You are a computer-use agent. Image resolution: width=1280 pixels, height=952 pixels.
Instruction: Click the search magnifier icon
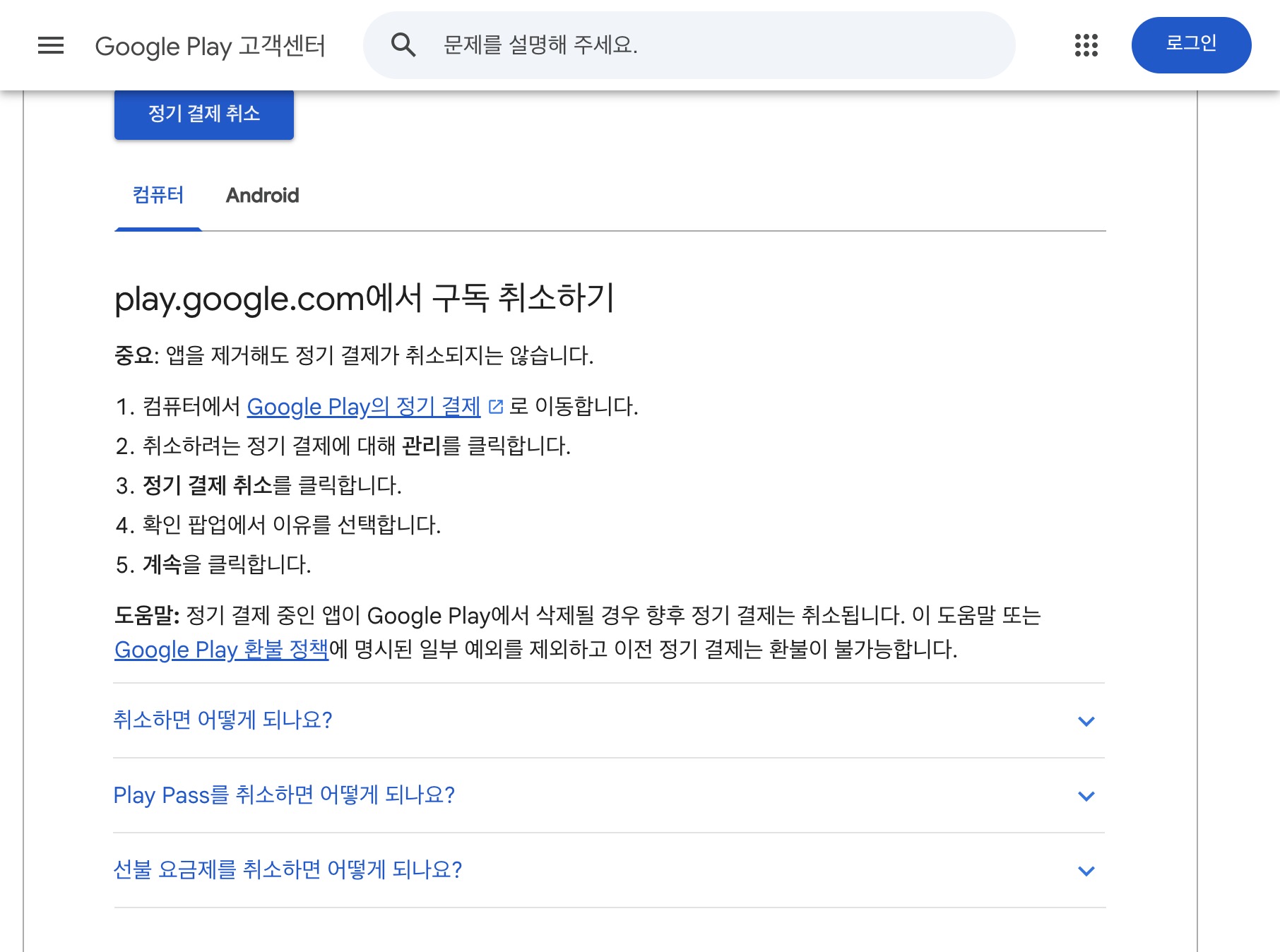click(x=403, y=45)
